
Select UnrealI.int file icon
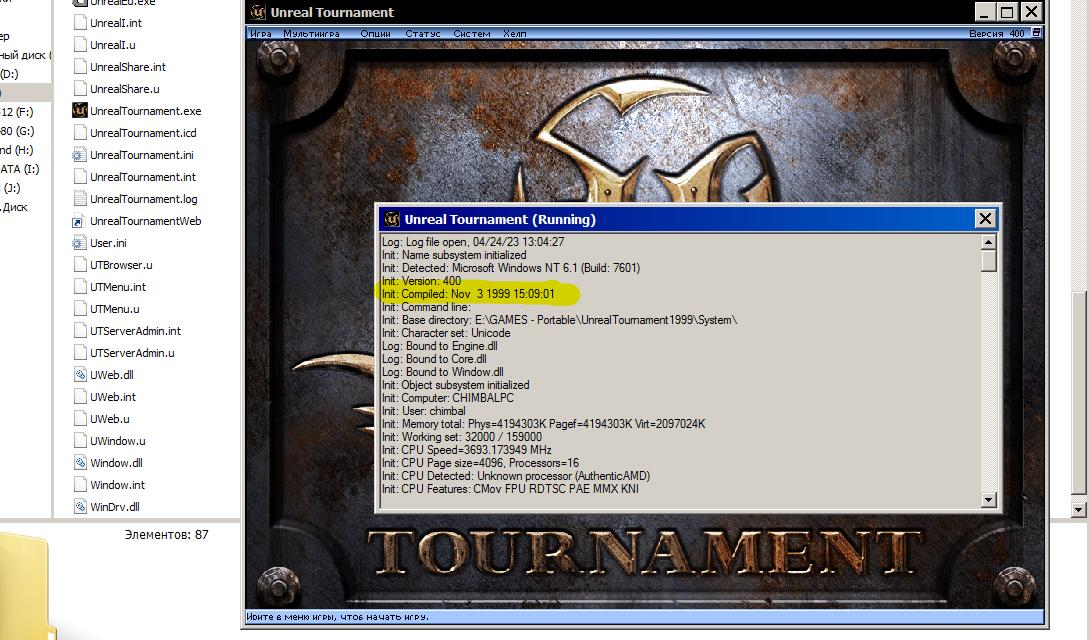click(x=80, y=22)
